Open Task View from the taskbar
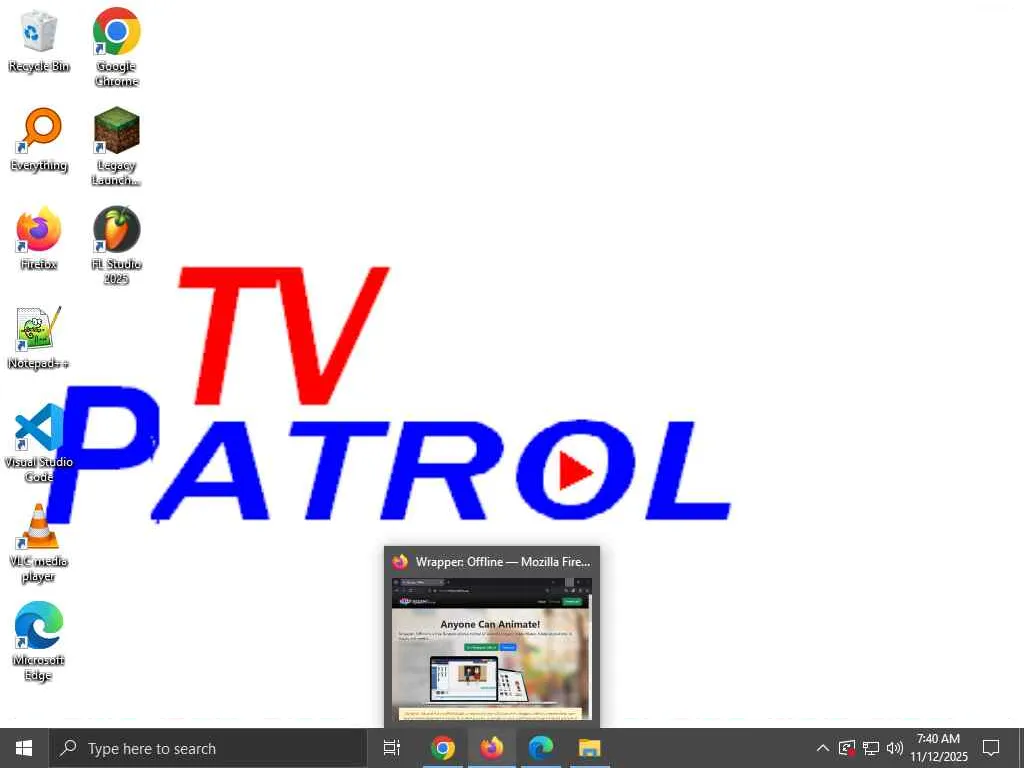Screen dimensions: 1024x768 [392, 748]
